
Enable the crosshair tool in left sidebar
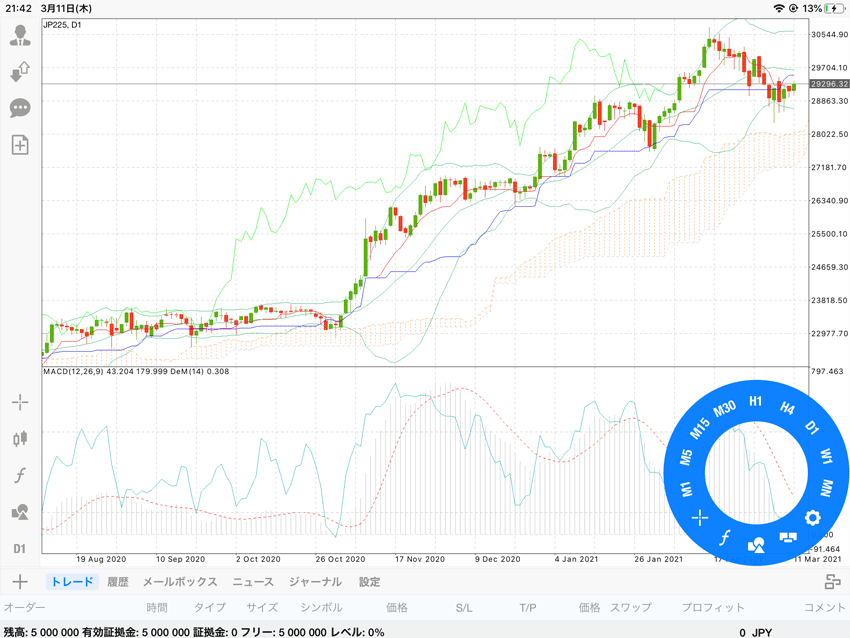[x=20, y=402]
